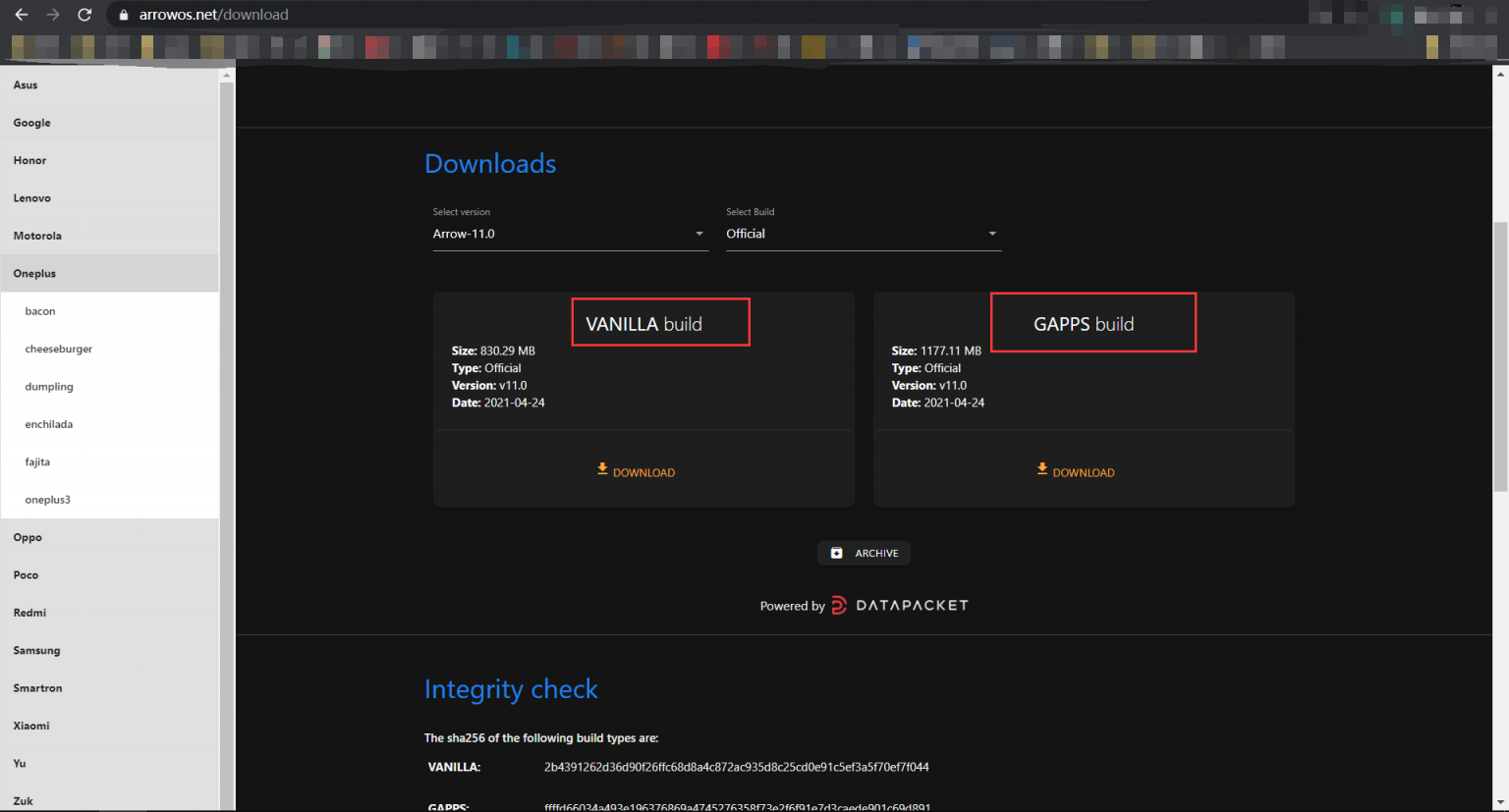1509x812 pixels.
Task: Open the Select version dropdown
Action: click(570, 234)
